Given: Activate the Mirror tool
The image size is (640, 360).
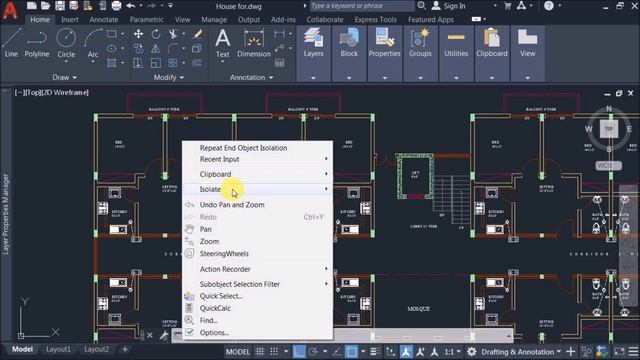Looking at the screenshot, I should (156, 49).
